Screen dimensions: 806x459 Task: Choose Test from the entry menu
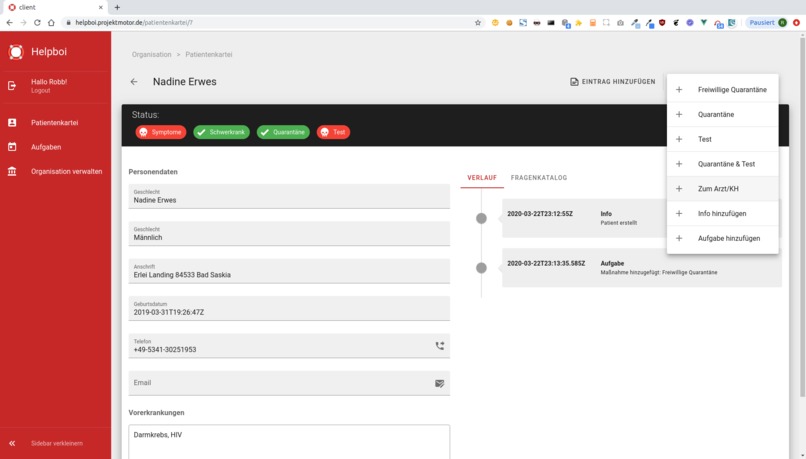(723, 139)
